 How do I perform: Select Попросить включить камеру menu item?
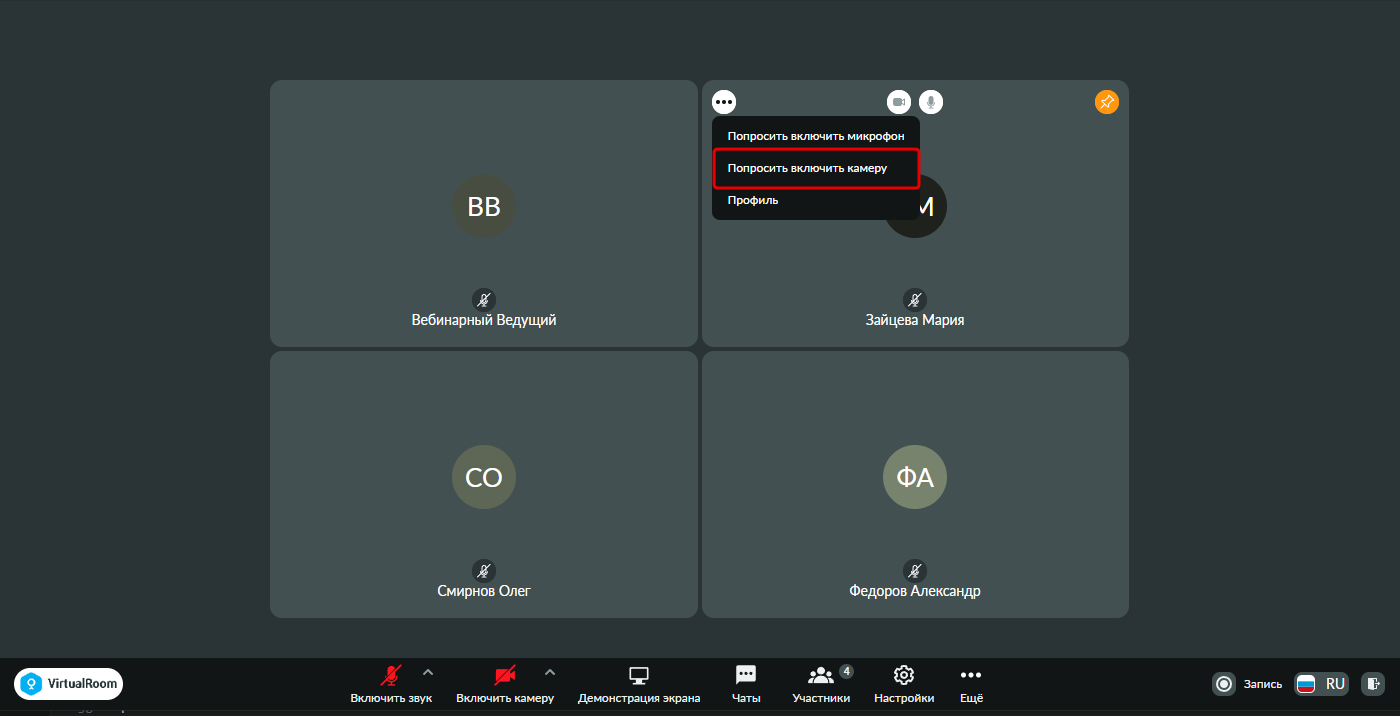click(816, 168)
